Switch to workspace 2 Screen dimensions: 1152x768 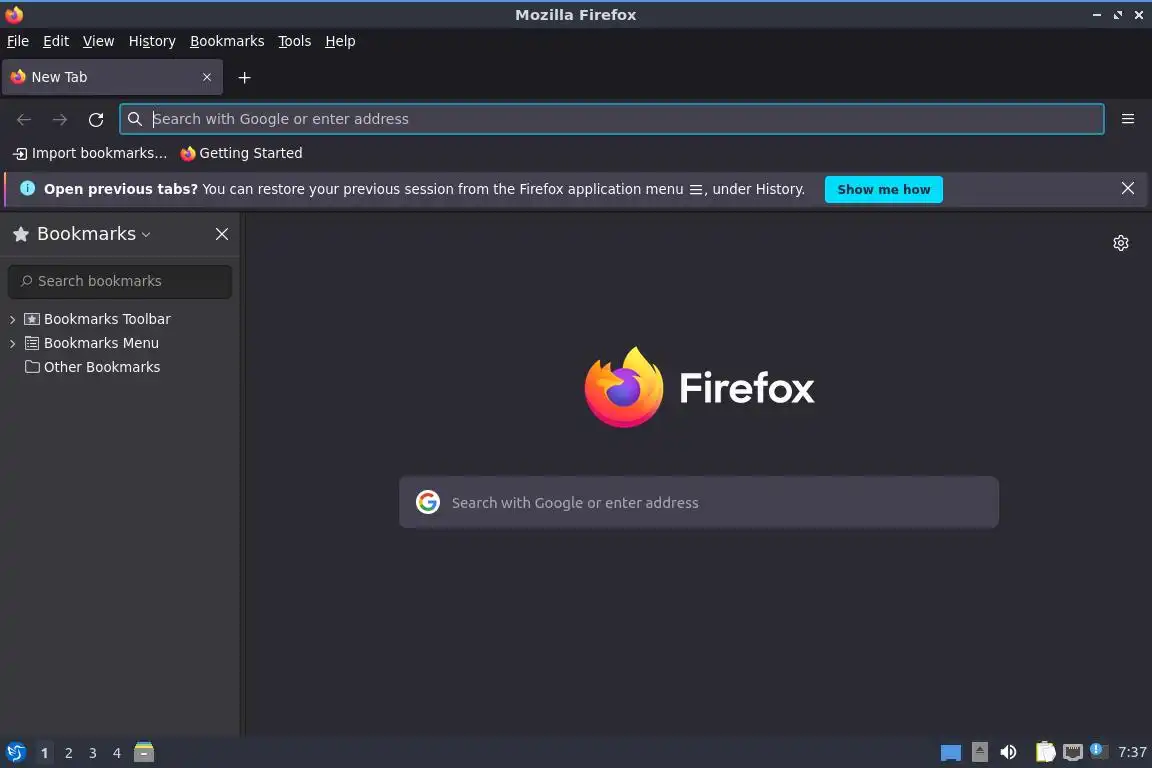pyautogui.click(x=68, y=753)
